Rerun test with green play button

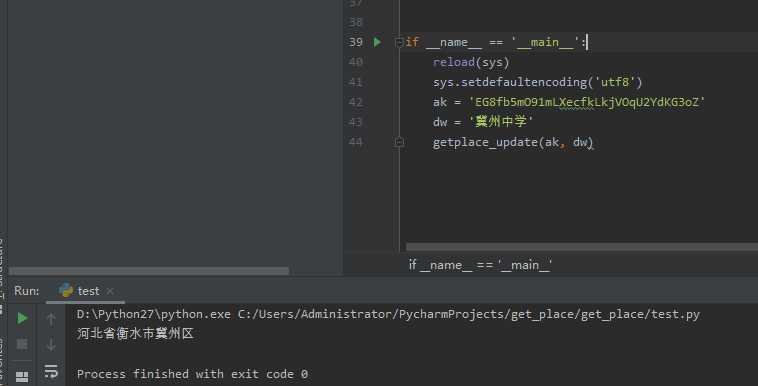[x=22, y=318]
